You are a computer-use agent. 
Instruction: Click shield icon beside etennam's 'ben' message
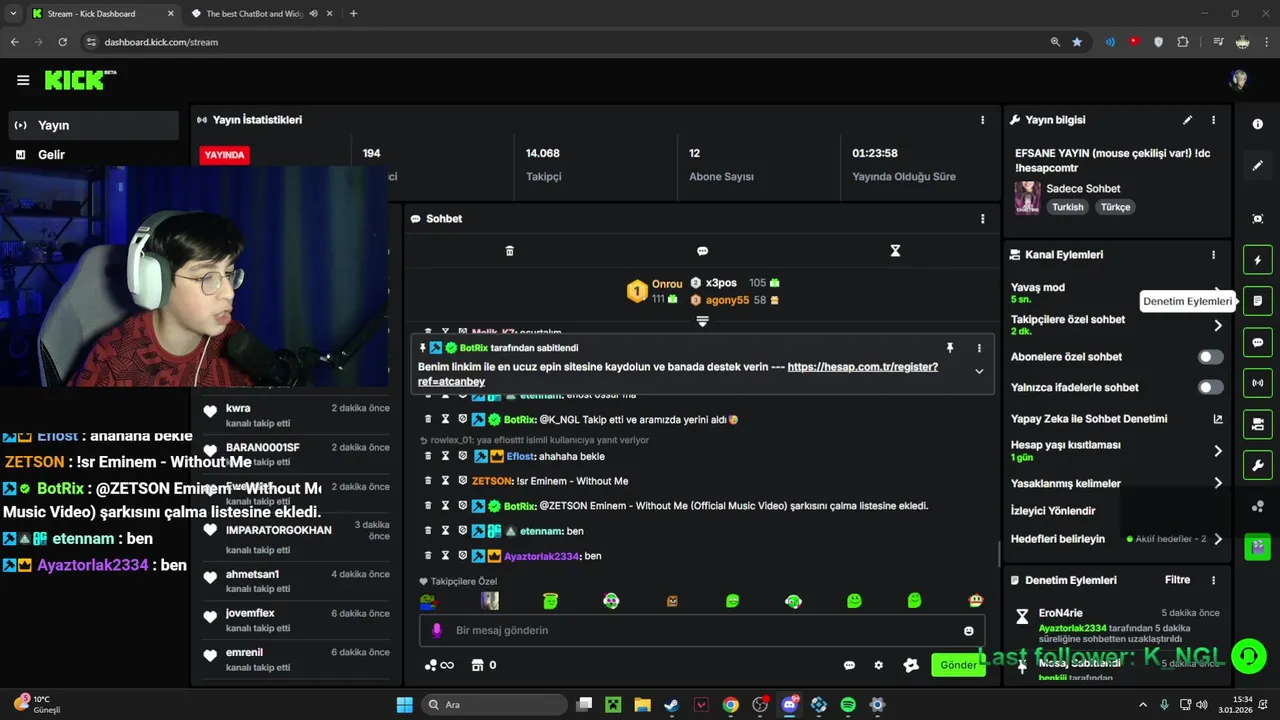pos(462,531)
